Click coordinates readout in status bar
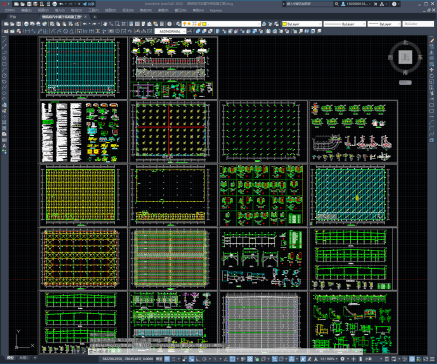Screen dimensions: 437x364 [x=128, y=359]
